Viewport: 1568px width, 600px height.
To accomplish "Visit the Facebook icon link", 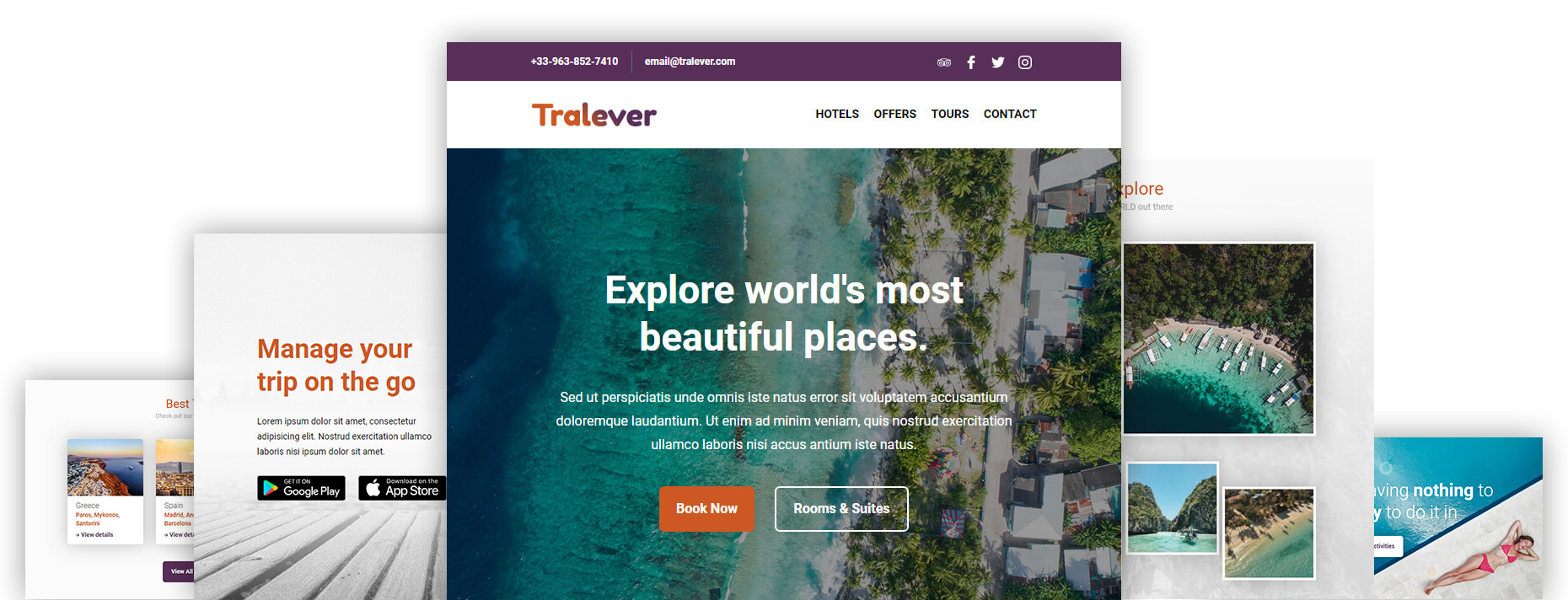I will (971, 62).
